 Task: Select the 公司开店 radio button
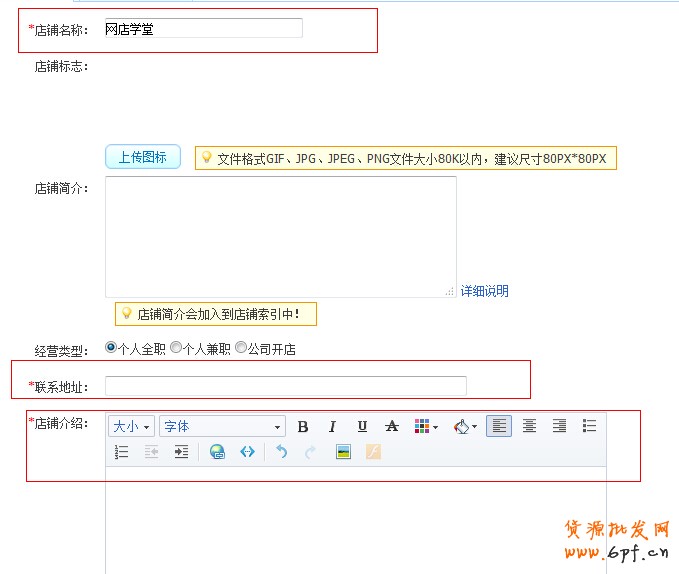(x=241, y=349)
